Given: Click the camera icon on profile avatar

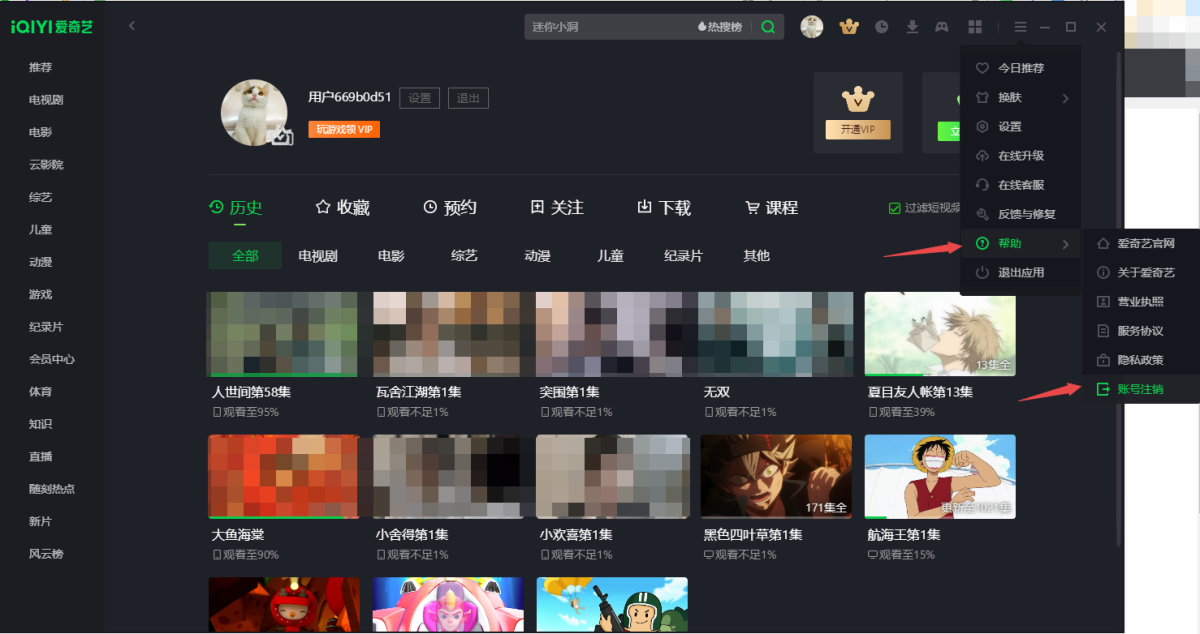Looking at the screenshot, I should point(282,137).
